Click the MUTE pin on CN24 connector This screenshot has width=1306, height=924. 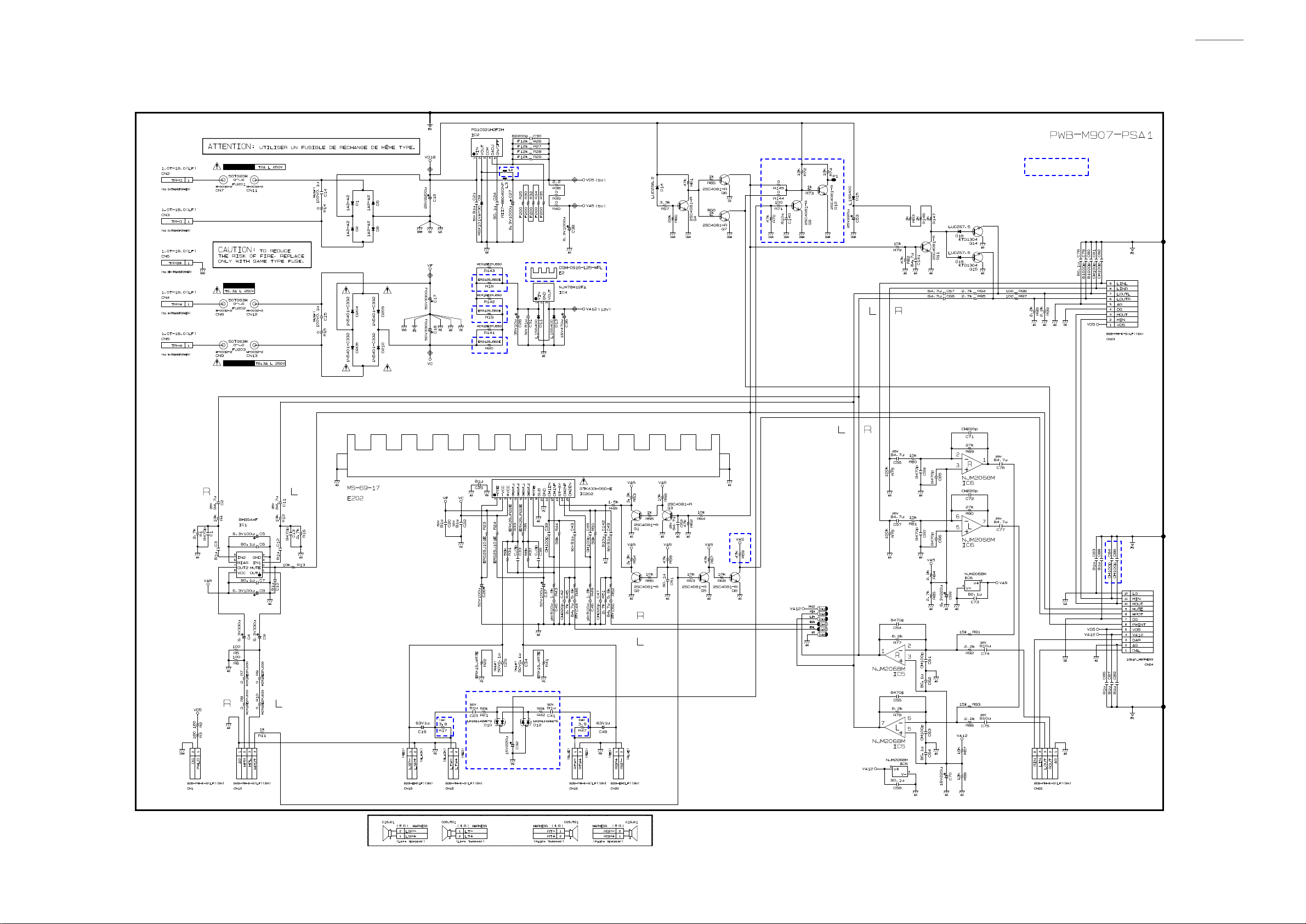(x=1138, y=609)
